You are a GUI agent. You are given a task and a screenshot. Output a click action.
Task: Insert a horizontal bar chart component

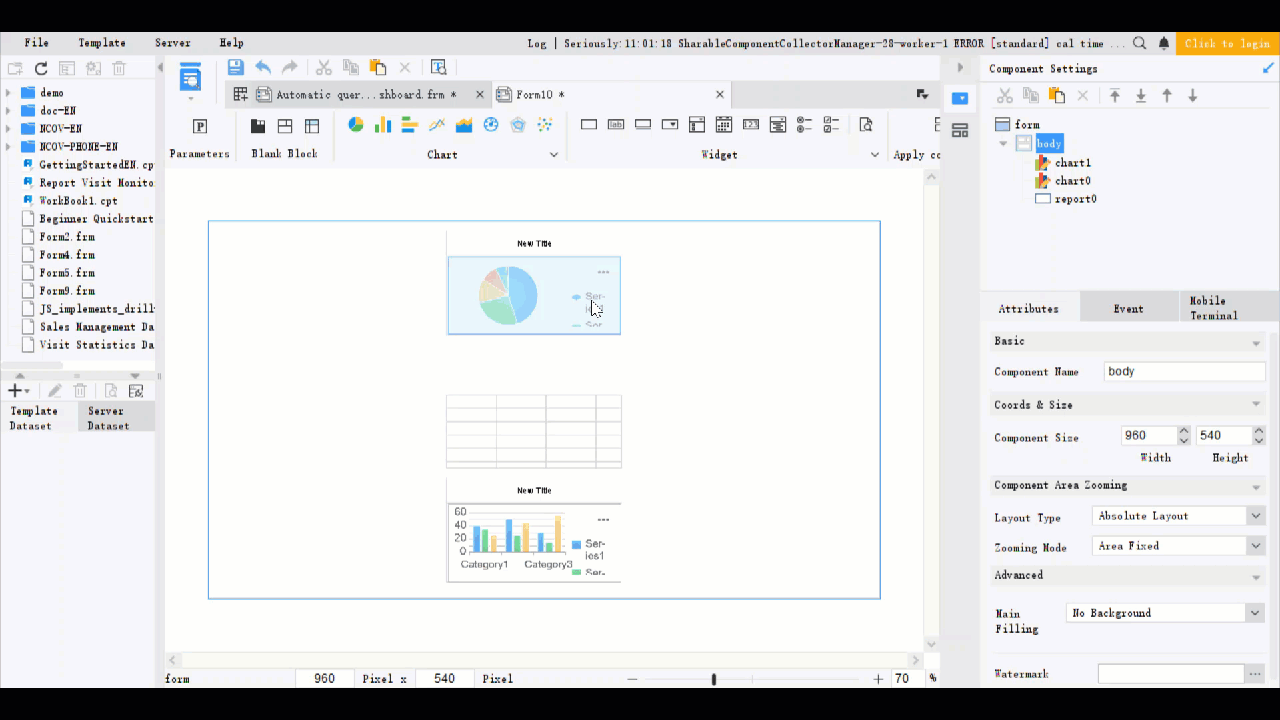409,125
